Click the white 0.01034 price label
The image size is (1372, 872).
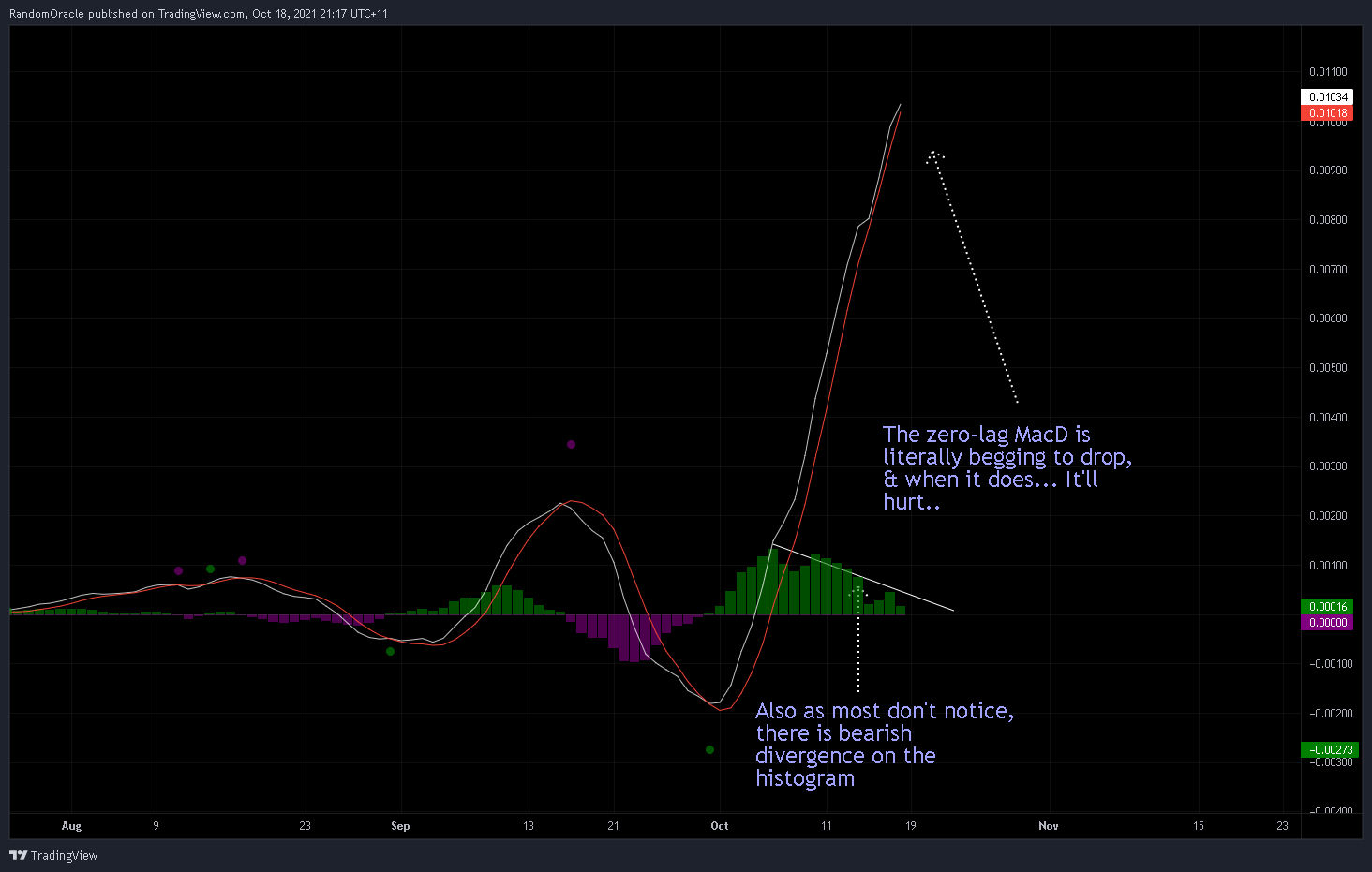coord(1327,97)
